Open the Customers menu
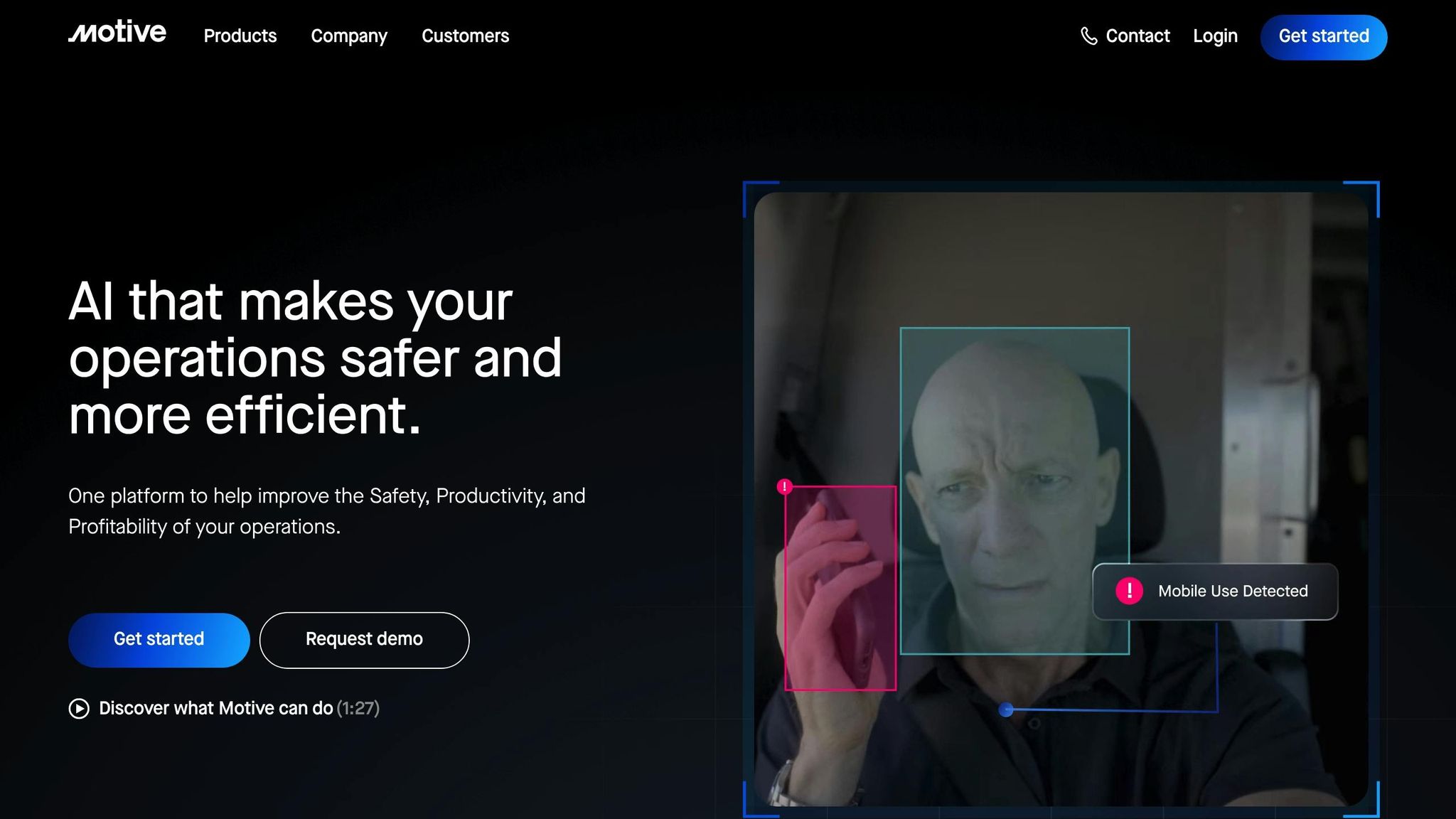1456x819 pixels. click(x=465, y=36)
